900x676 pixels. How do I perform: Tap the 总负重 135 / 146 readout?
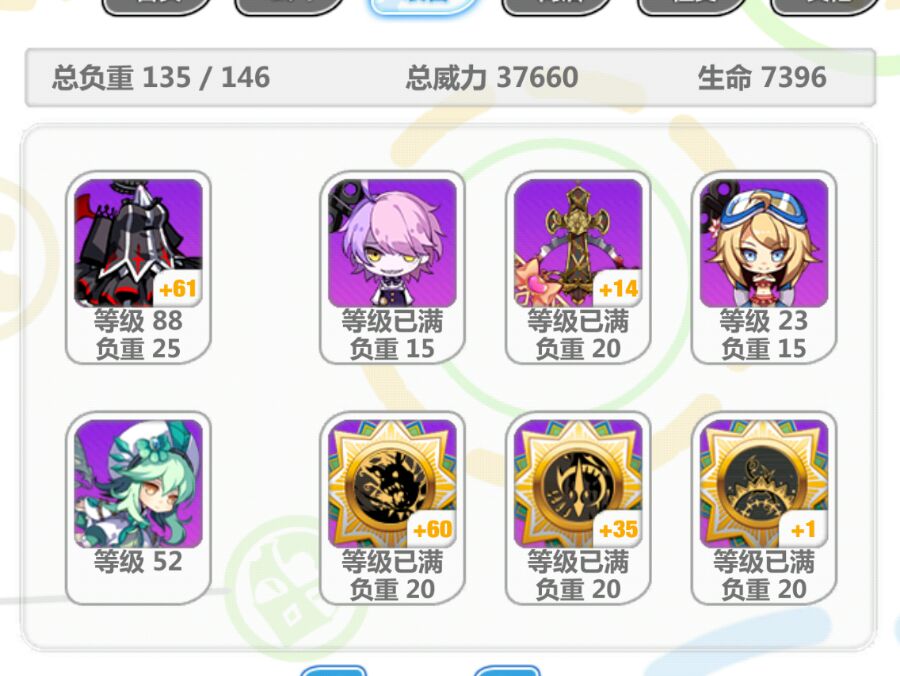tap(161, 77)
